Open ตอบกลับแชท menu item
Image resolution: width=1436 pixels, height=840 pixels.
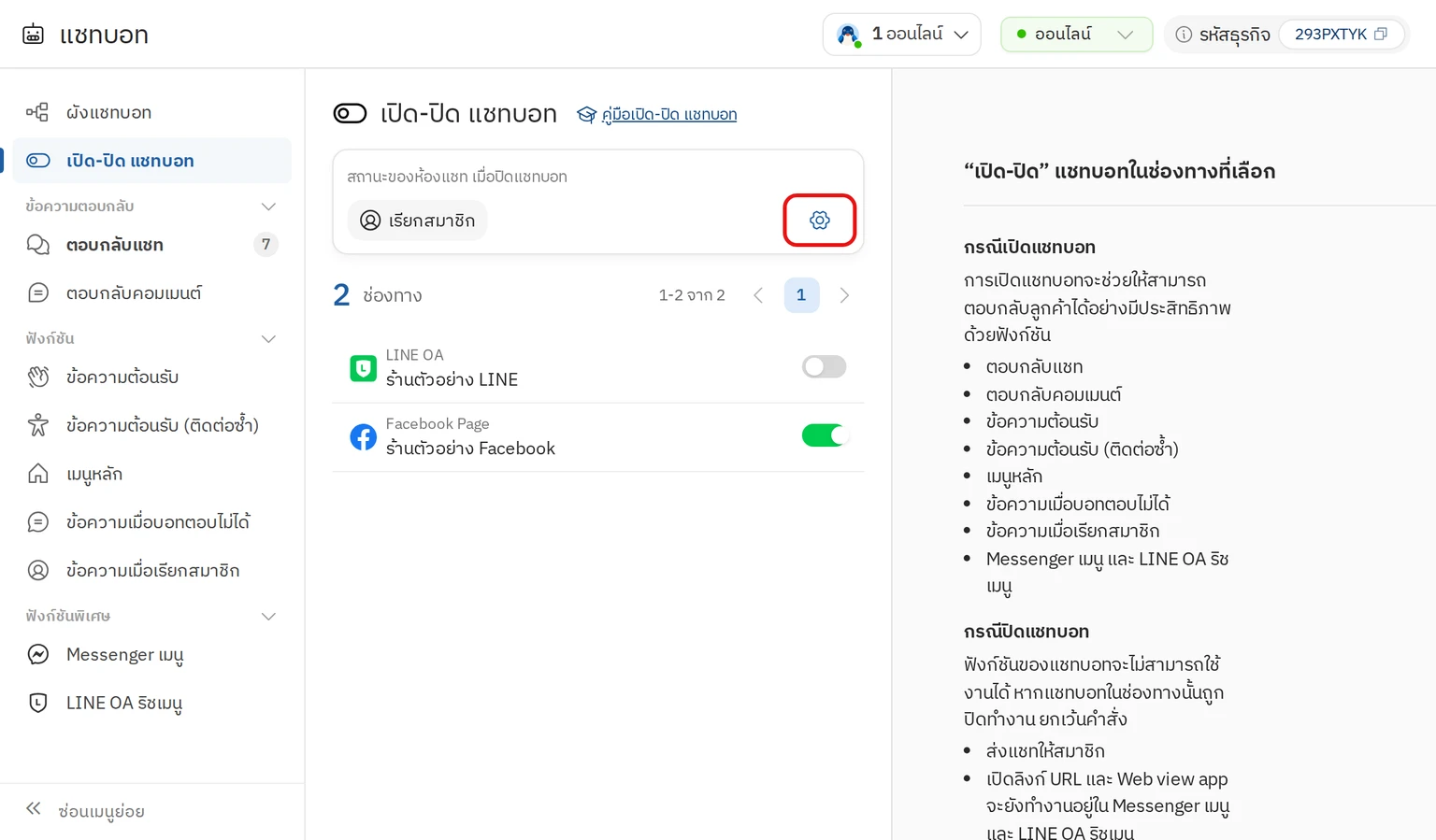[151, 245]
